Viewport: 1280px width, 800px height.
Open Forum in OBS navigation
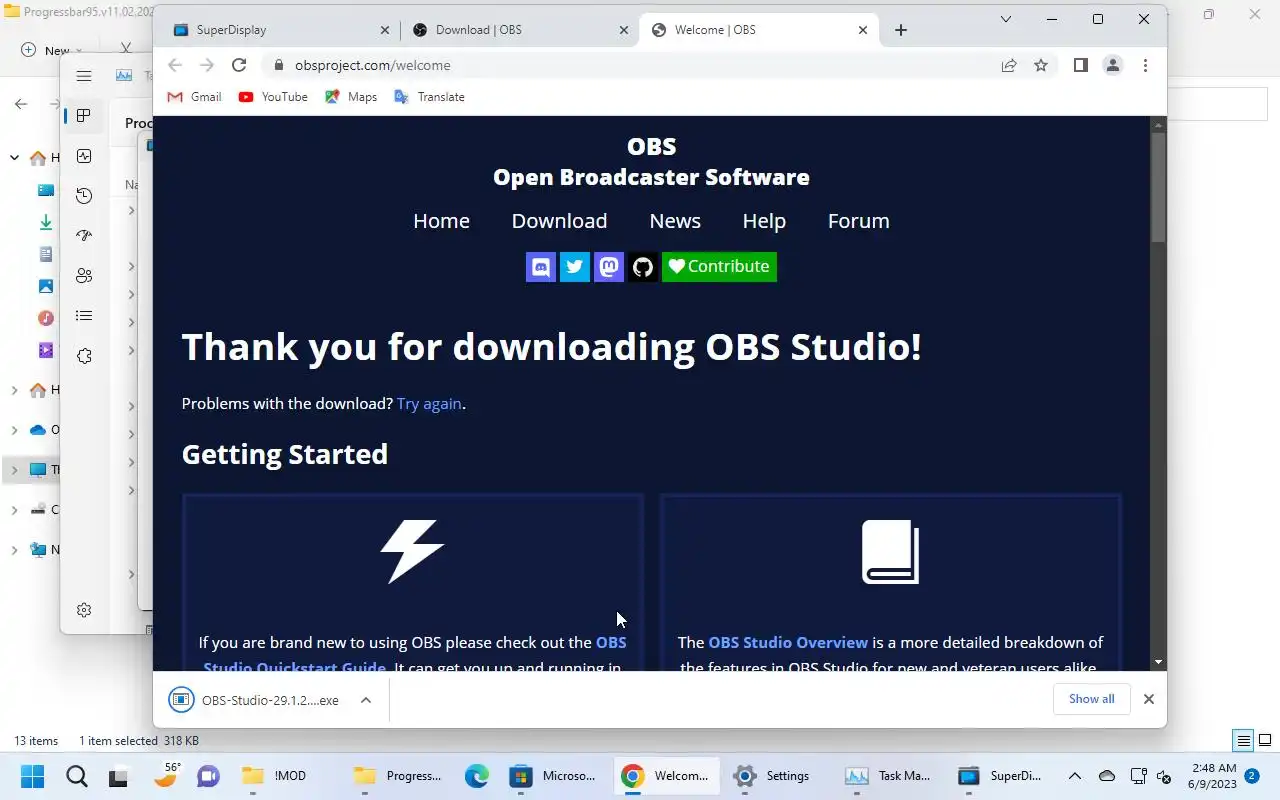click(858, 221)
